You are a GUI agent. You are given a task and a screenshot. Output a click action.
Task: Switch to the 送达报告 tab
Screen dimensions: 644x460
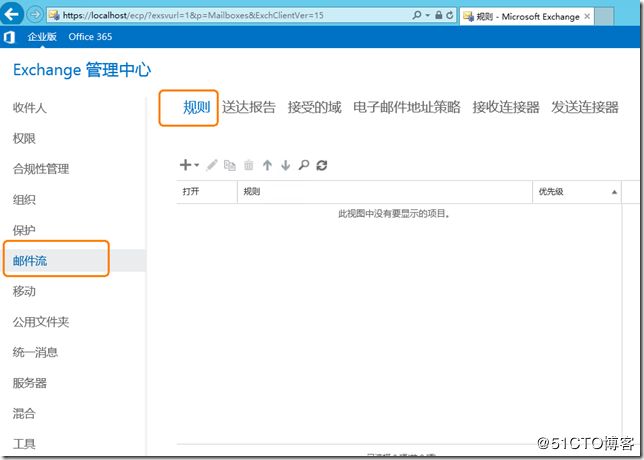click(x=249, y=108)
